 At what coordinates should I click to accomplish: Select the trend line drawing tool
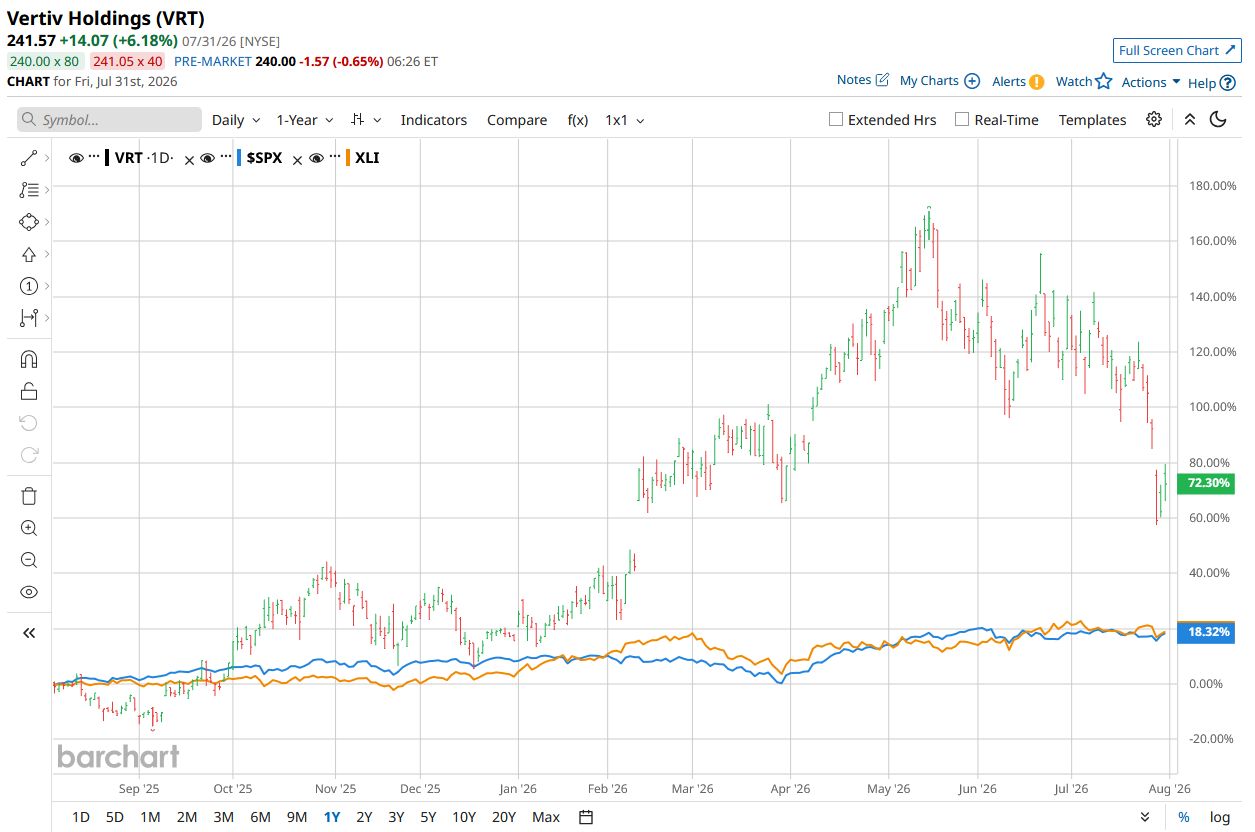pyautogui.click(x=29, y=158)
